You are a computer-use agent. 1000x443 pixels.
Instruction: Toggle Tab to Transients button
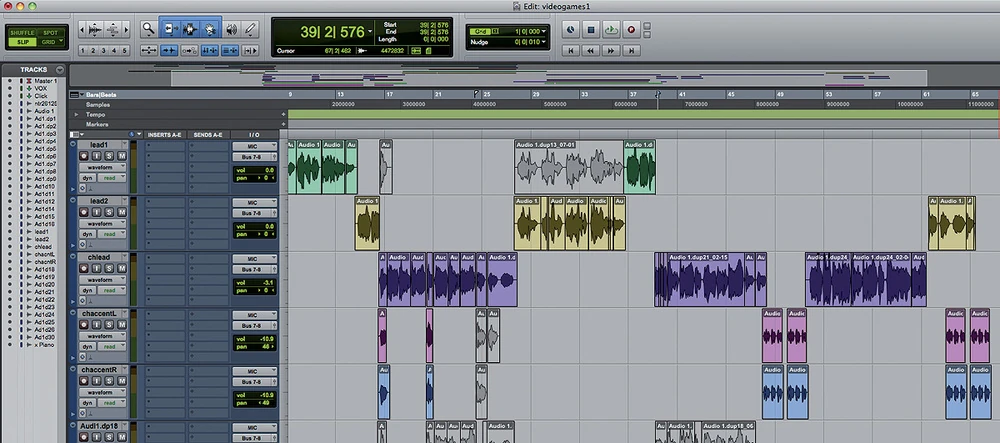[169, 50]
